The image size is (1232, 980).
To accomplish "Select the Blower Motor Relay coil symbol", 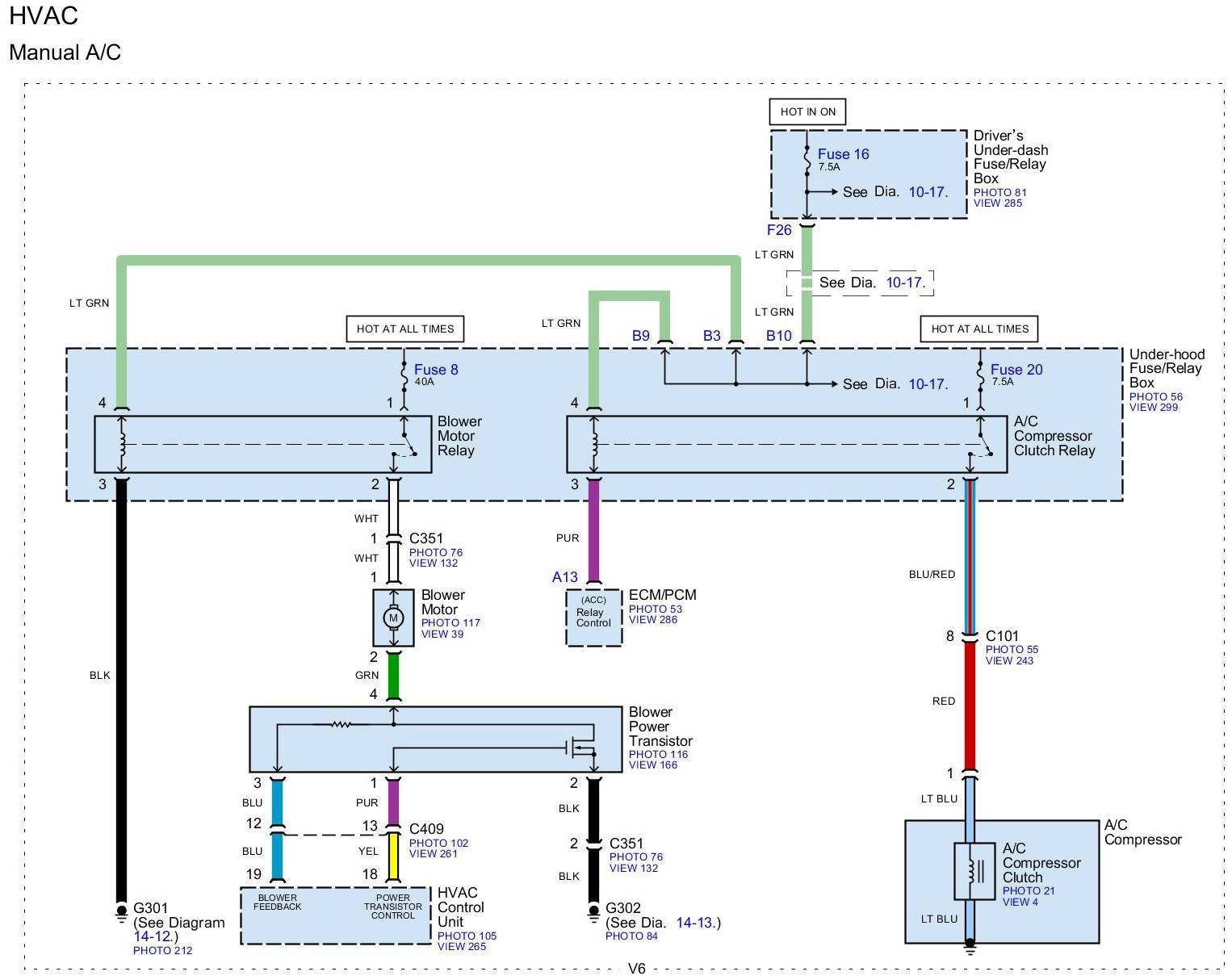I will click(x=122, y=444).
